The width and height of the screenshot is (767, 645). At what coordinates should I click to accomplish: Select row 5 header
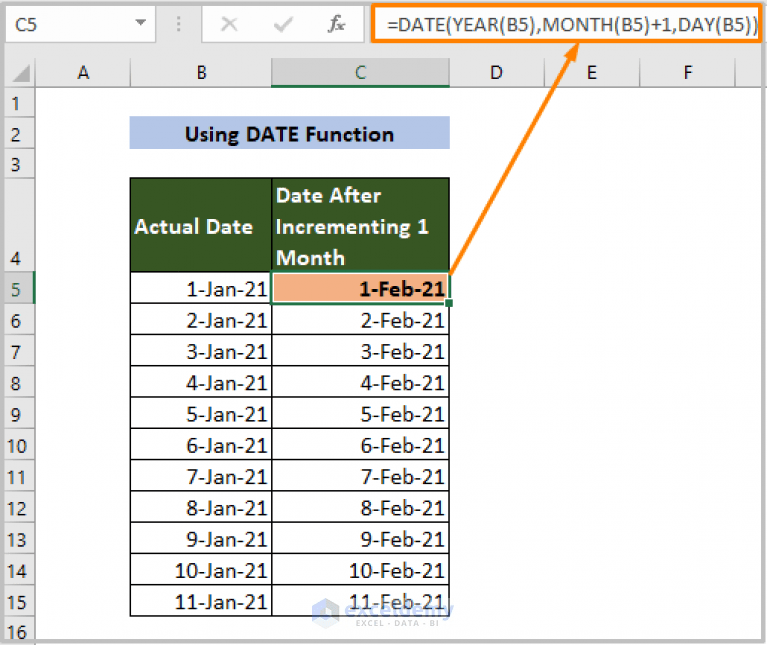coord(19,288)
